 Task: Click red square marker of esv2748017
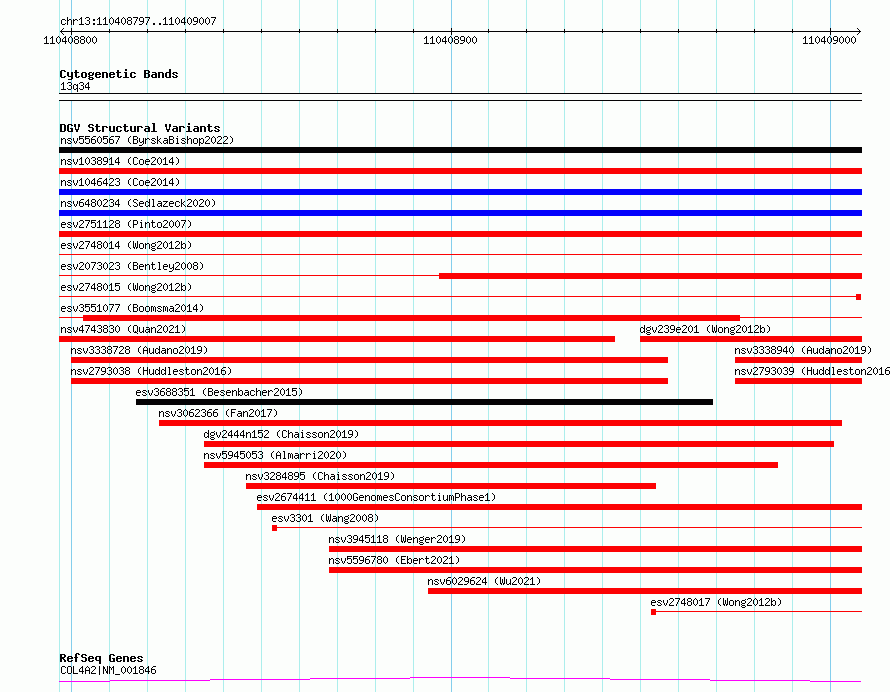(x=653, y=612)
